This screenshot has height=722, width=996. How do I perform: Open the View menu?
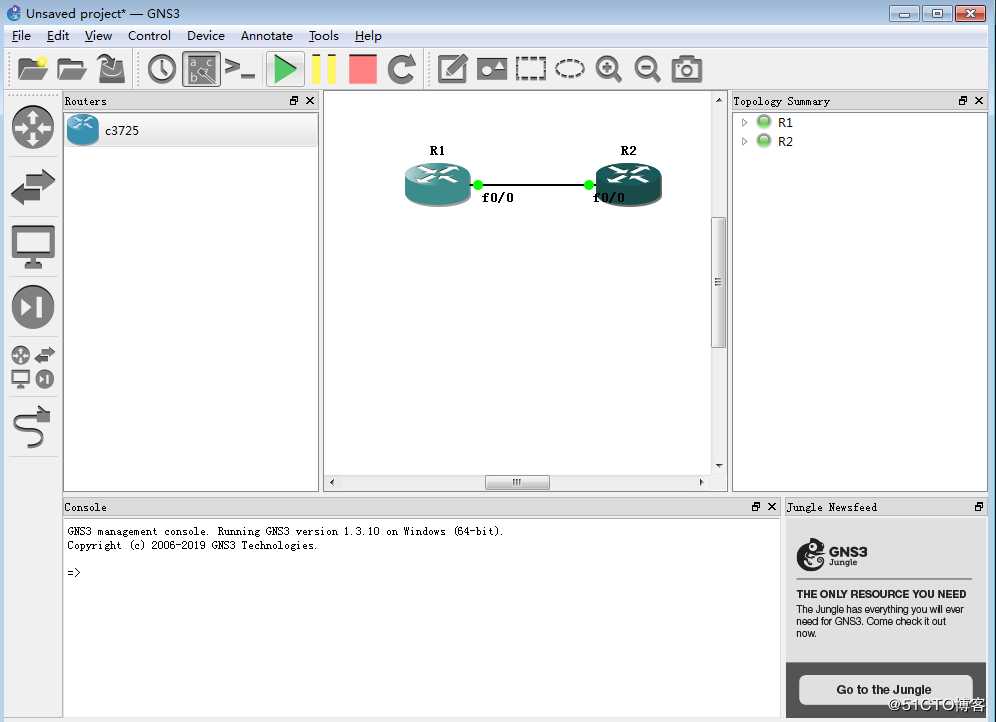tap(98, 36)
